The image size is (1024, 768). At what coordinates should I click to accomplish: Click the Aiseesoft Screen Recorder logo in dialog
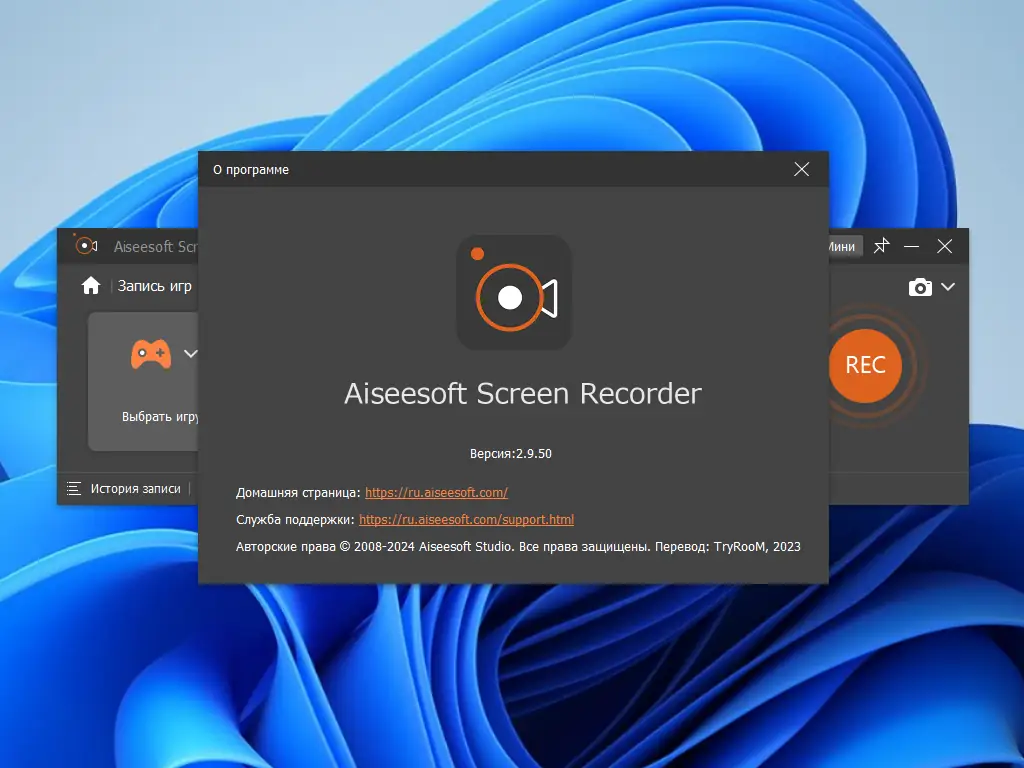point(513,293)
